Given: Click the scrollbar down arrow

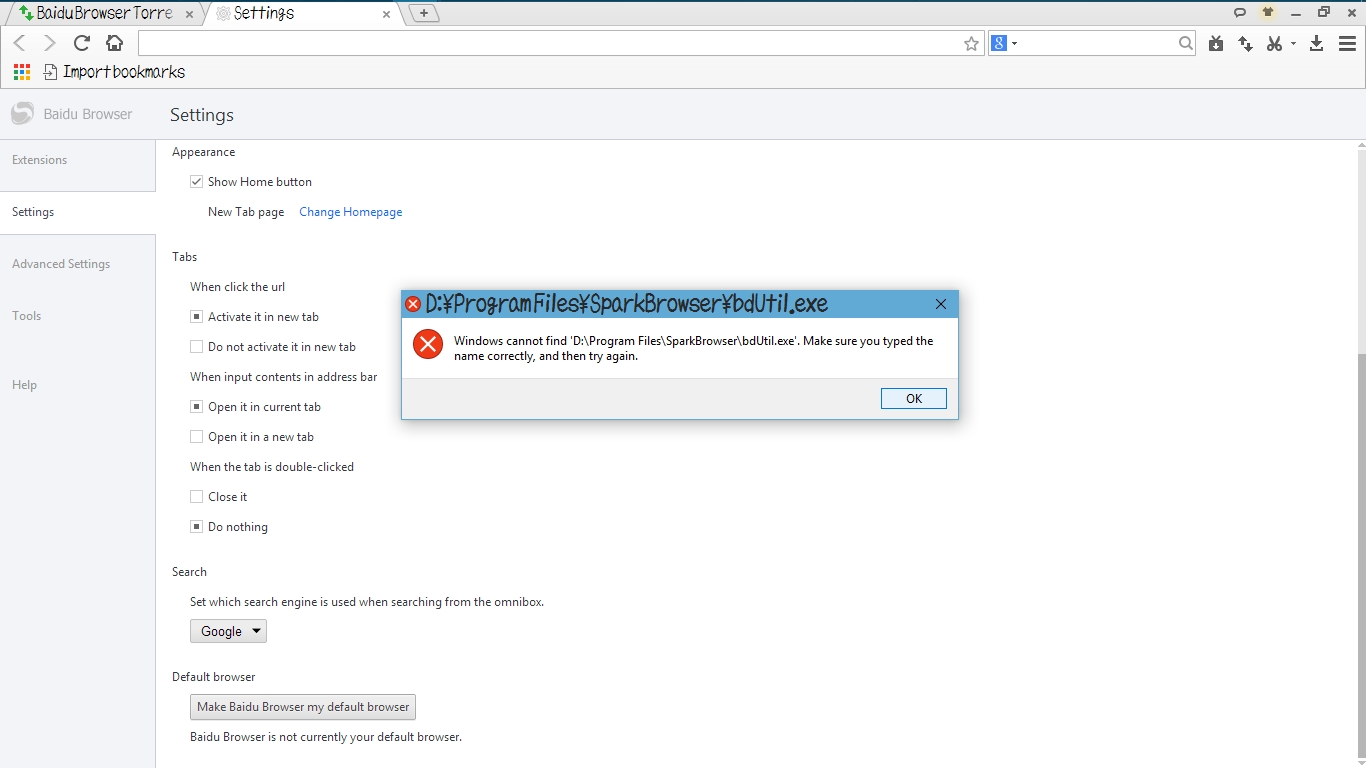Looking at the screenshot, I should pos(1360,761).
